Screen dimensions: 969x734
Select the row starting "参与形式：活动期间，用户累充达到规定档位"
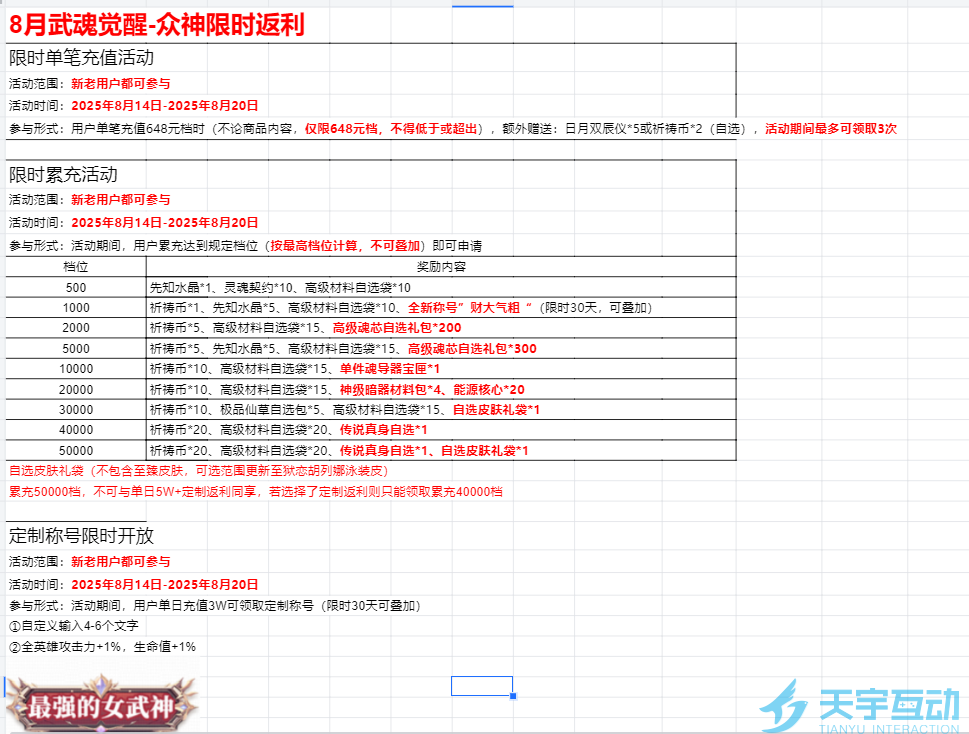tap(245, 246)
